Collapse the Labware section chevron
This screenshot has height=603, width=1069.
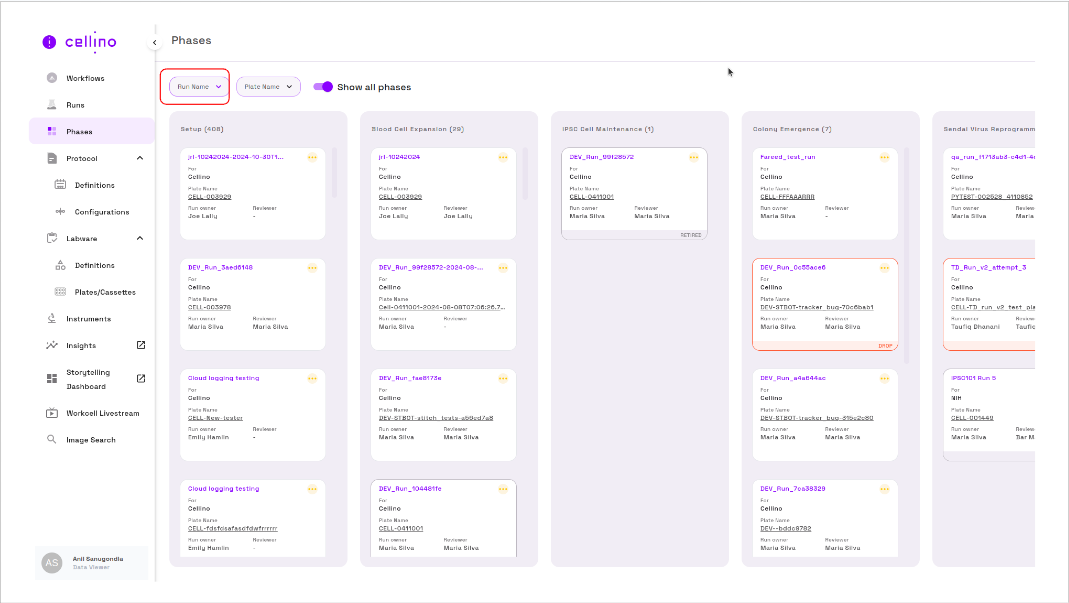tap(140, 238)
